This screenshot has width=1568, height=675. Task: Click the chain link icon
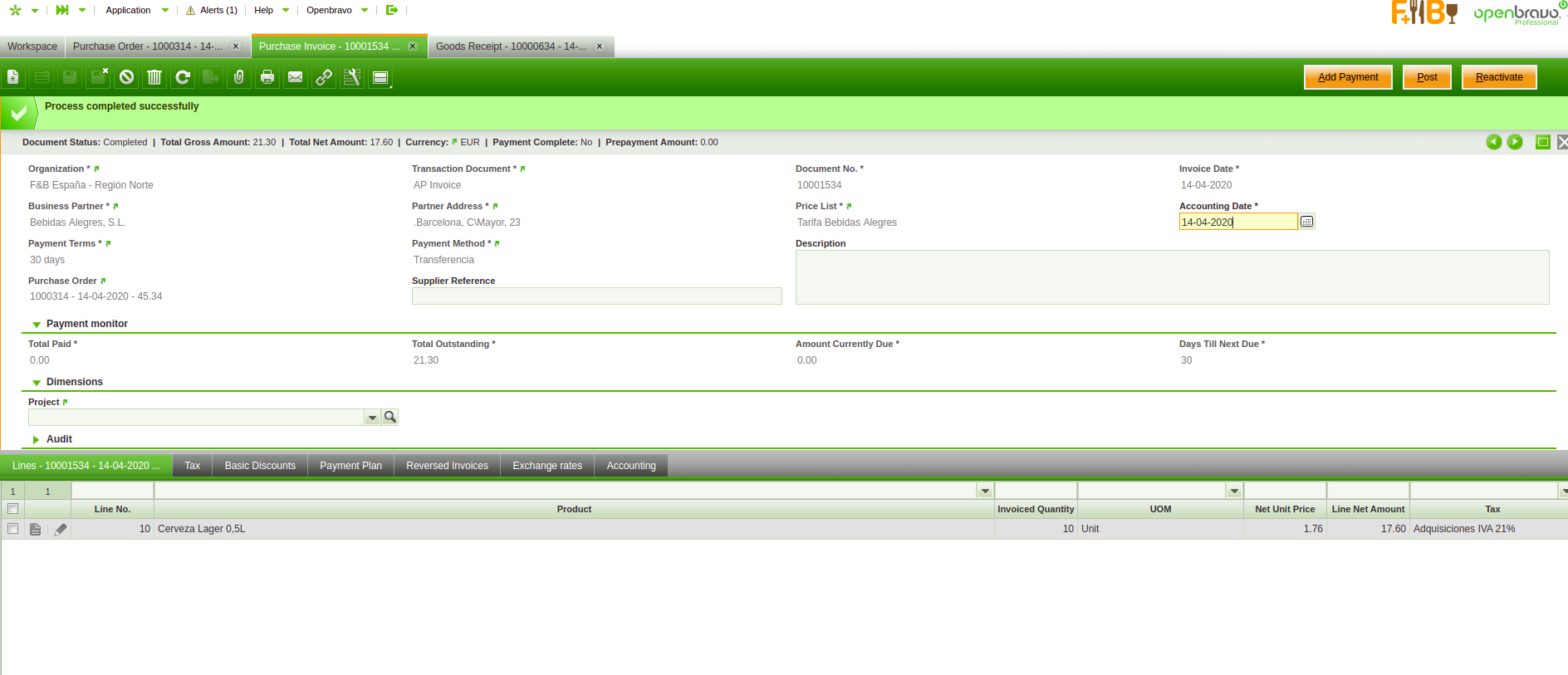pos(324,77)
